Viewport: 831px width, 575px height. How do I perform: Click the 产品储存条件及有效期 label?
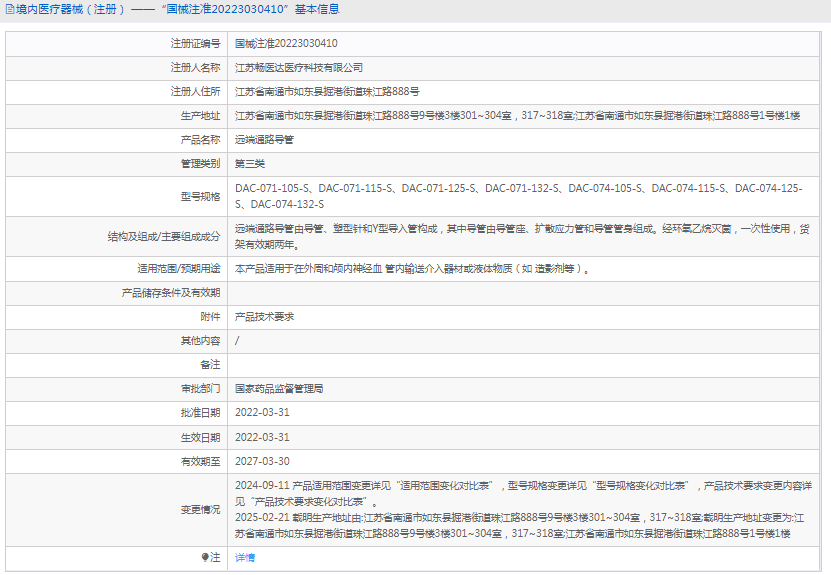pyautogui.click(x=171, y=293)
